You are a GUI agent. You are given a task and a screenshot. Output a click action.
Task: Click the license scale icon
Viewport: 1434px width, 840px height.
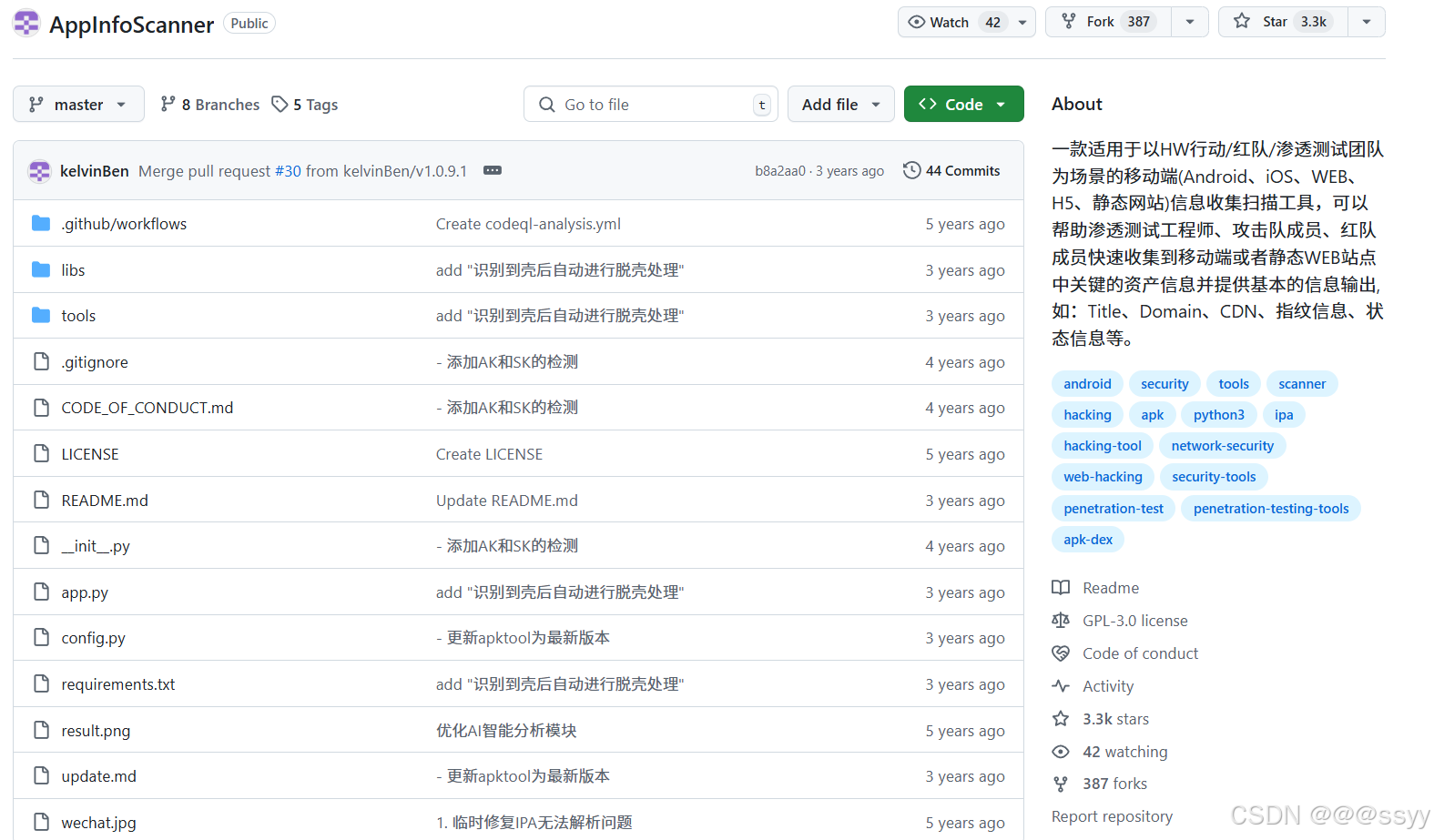[1061, 621]
